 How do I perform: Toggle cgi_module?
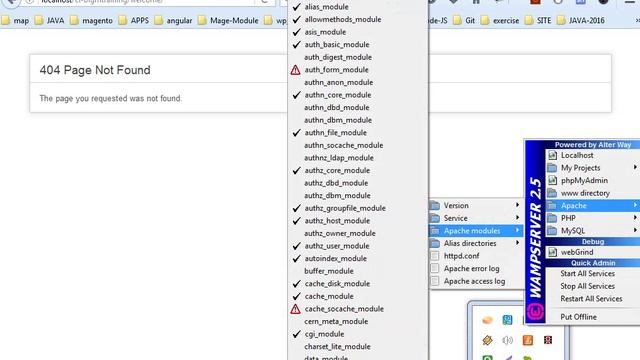pyautogui.click(x=324, y=334)
